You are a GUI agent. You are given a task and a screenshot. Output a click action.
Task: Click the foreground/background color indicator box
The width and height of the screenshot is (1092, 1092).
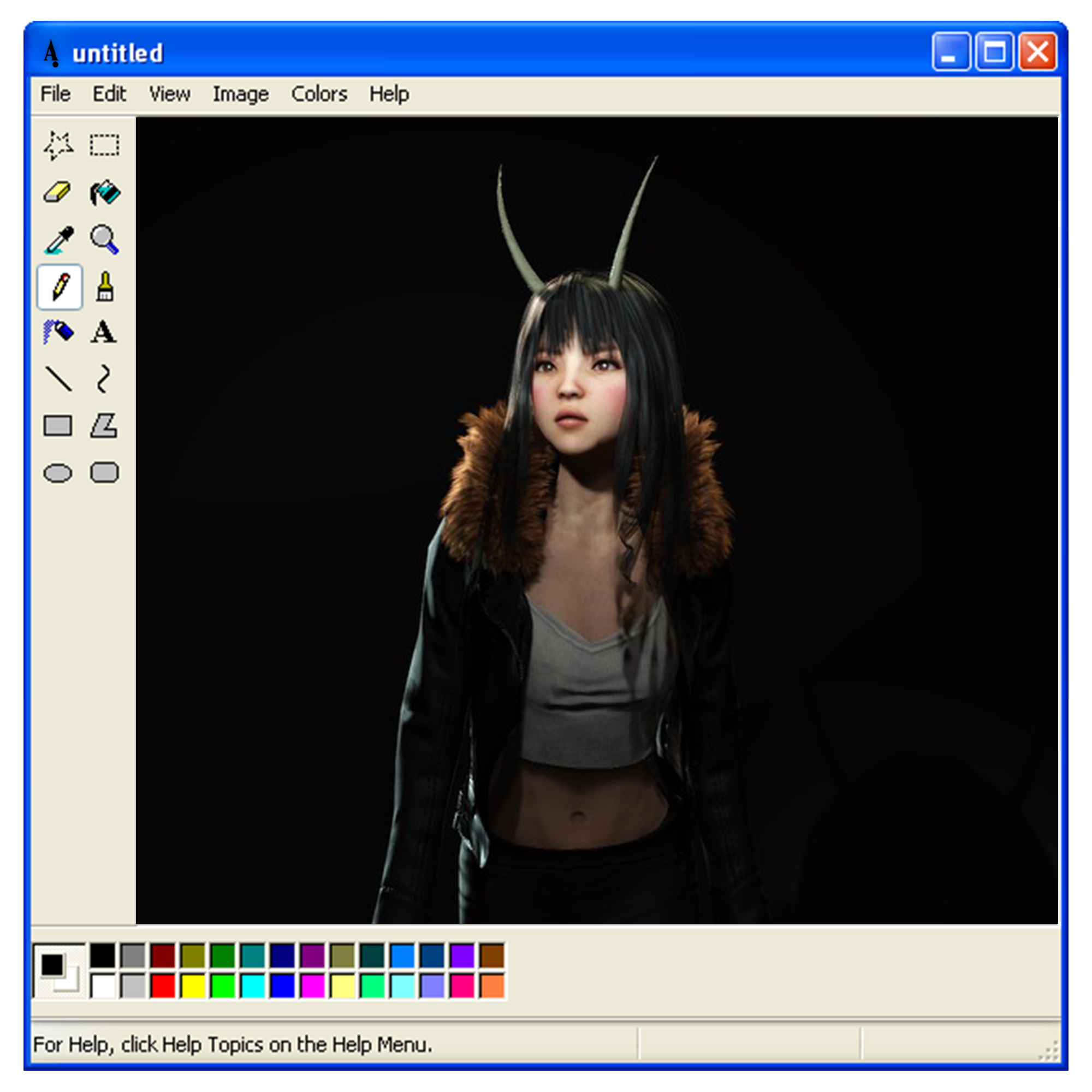pos(60,970)
